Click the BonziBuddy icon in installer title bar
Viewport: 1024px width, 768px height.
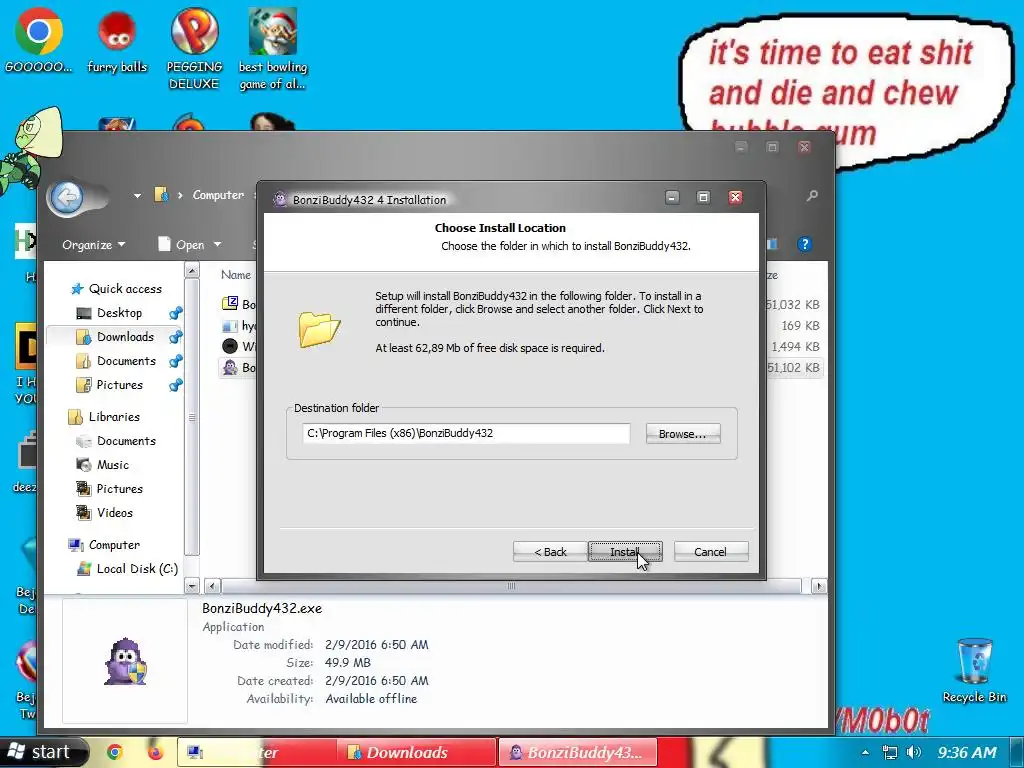click(280, 199)
